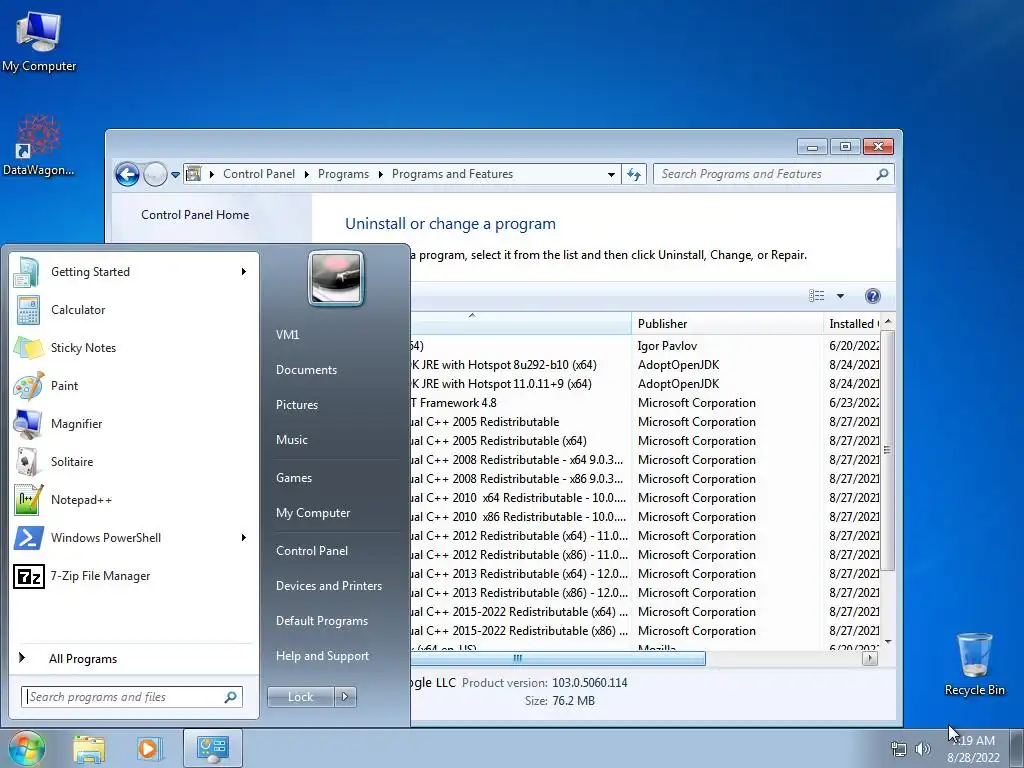Open VM1 user folder link
This screenshot has height=768, width=1024.
tap(287, 335)
